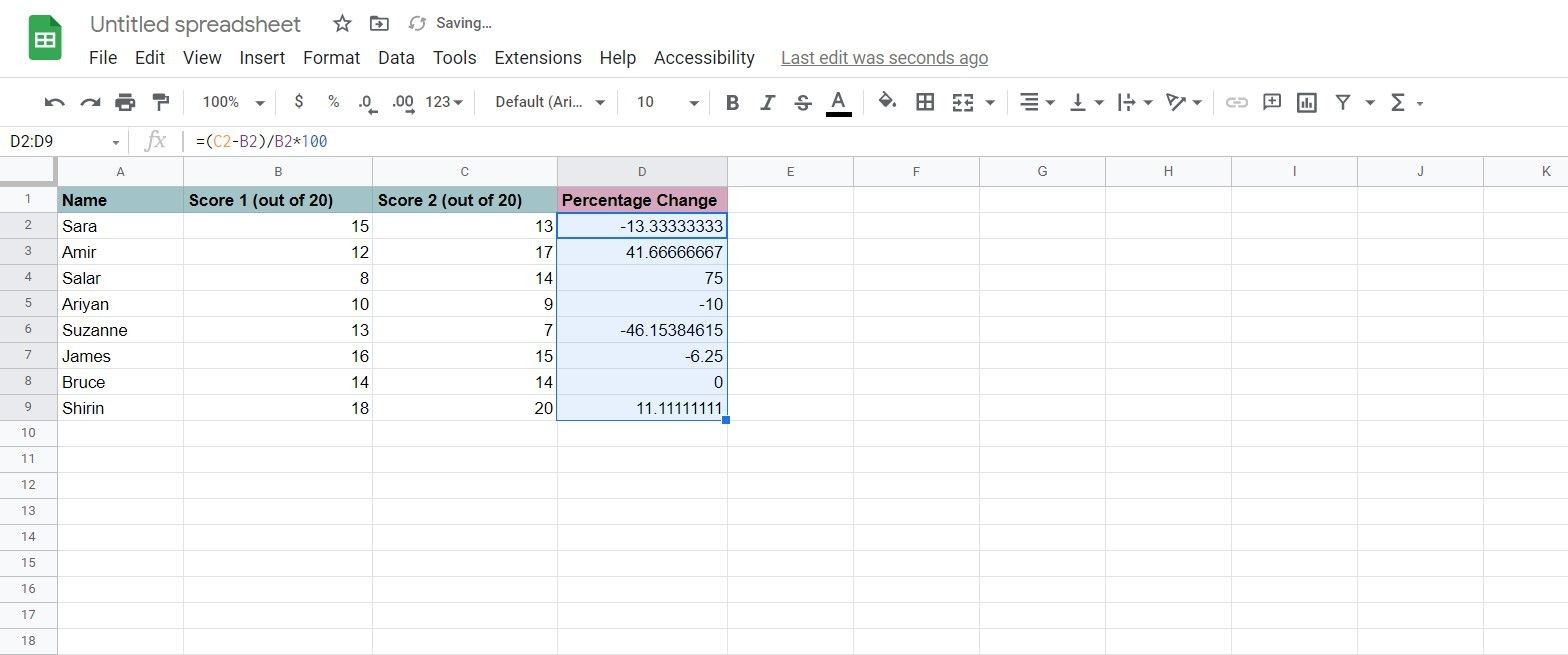The height and width of the screenshot is (655, 1568).
Task: Select column D header
Action: [642, 171]
